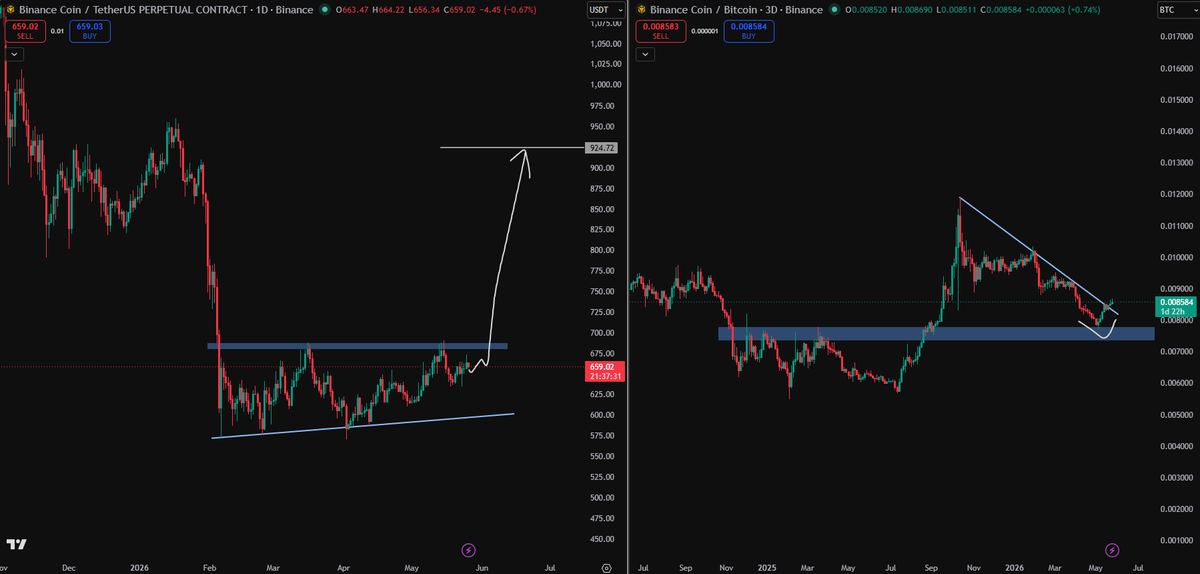
Task: Select the 924.72 price target label
Action: coord(603,148)
